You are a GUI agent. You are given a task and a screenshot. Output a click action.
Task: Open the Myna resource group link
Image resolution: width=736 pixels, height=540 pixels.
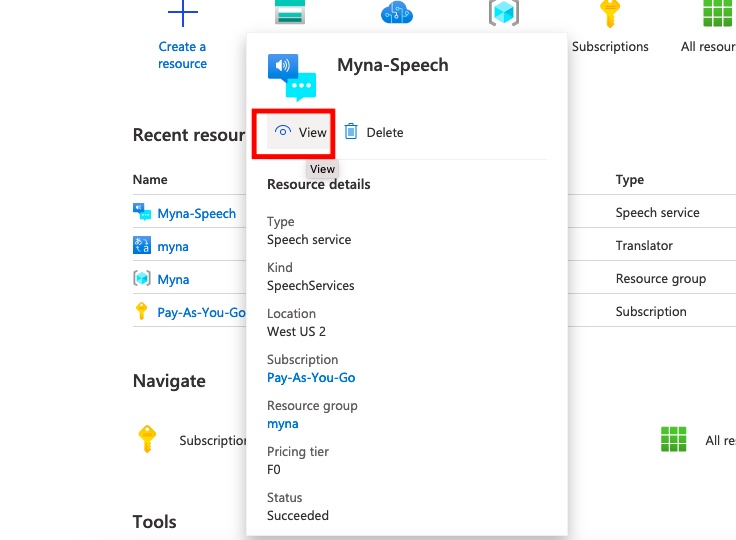click(x=173, y=279)
